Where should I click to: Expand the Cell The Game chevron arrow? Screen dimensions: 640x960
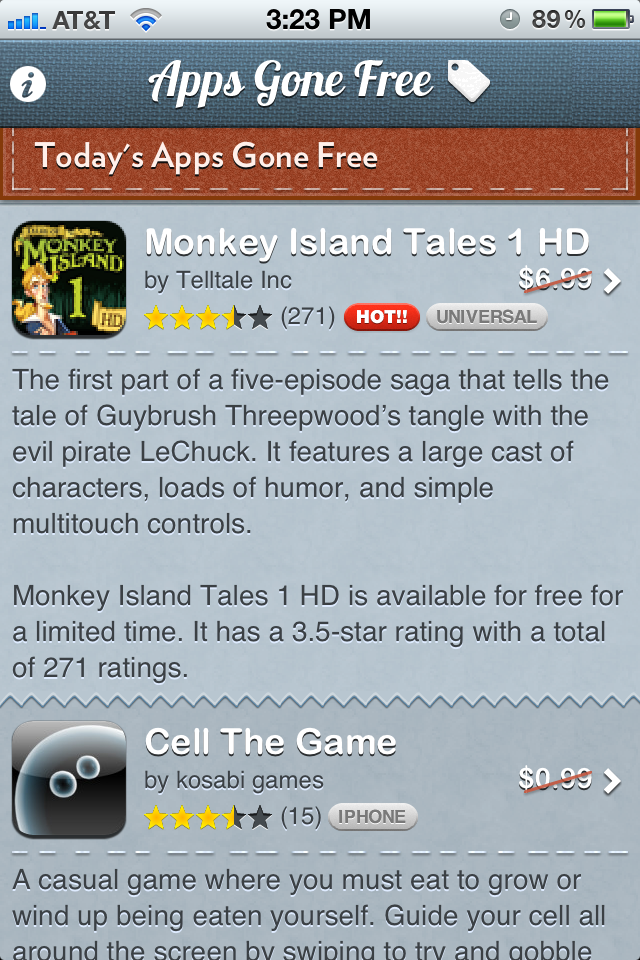point(612,781)
